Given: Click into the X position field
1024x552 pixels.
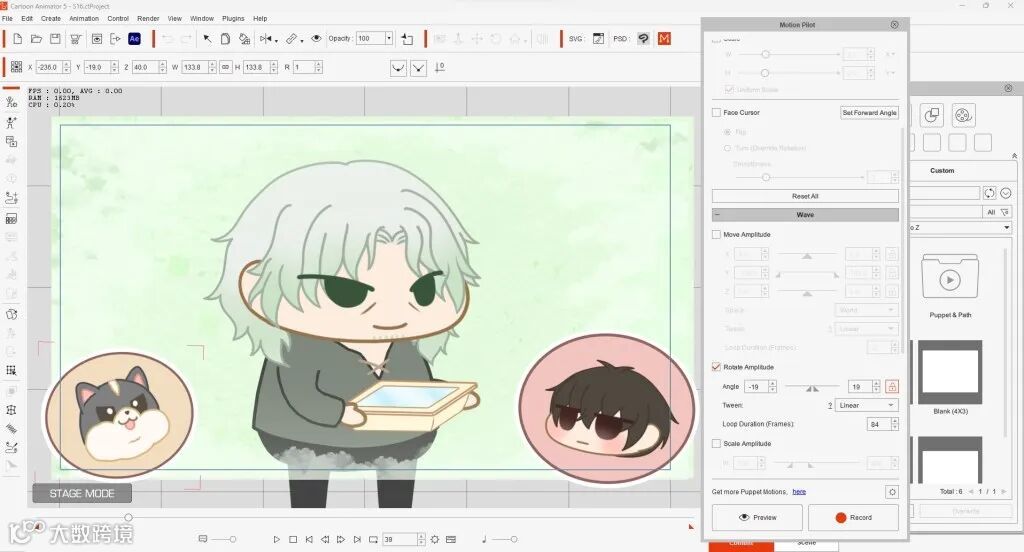Looking at the screenshot, I should coord(48,67).
